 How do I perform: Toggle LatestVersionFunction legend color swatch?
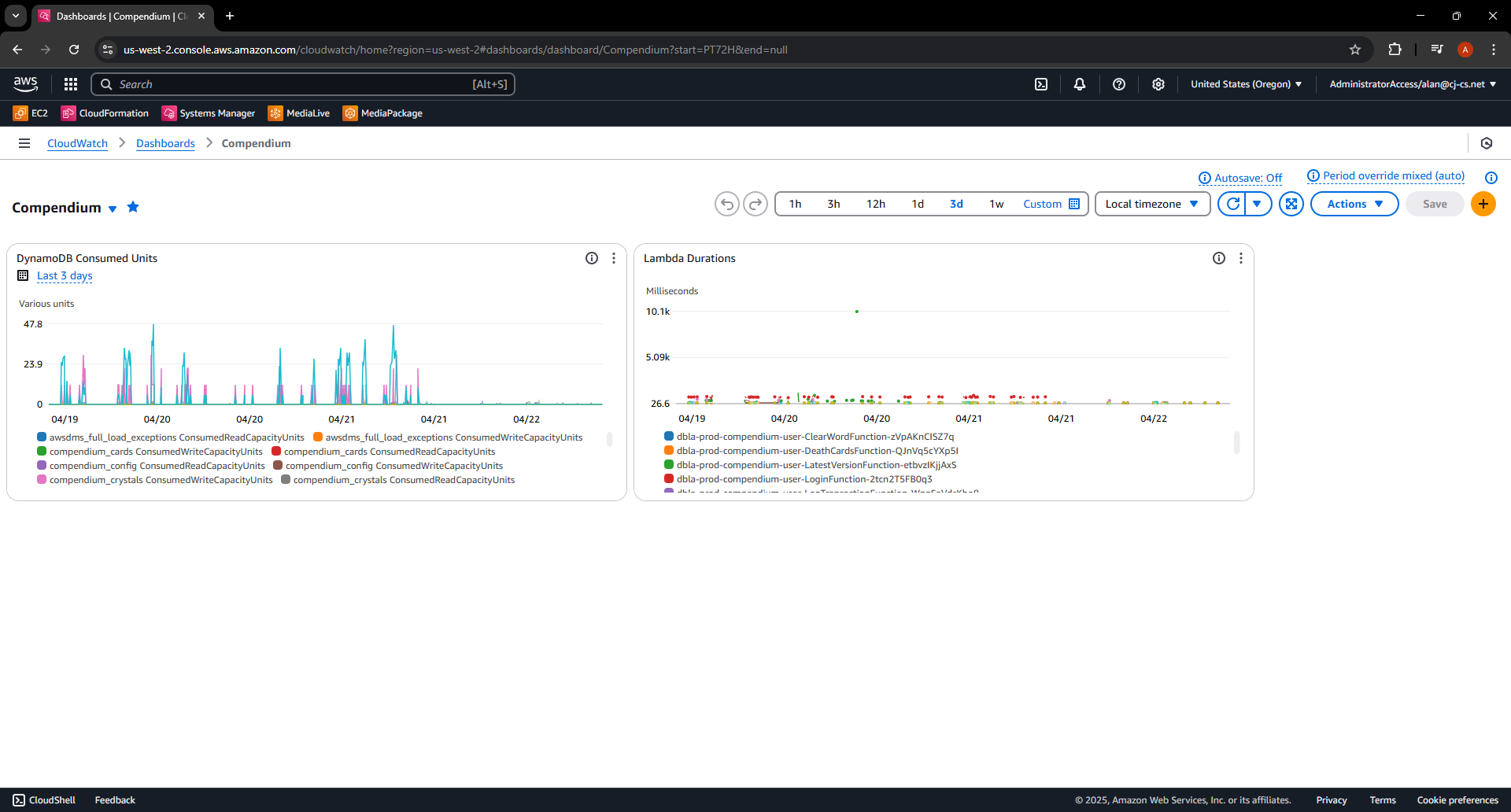pos(669,465)
